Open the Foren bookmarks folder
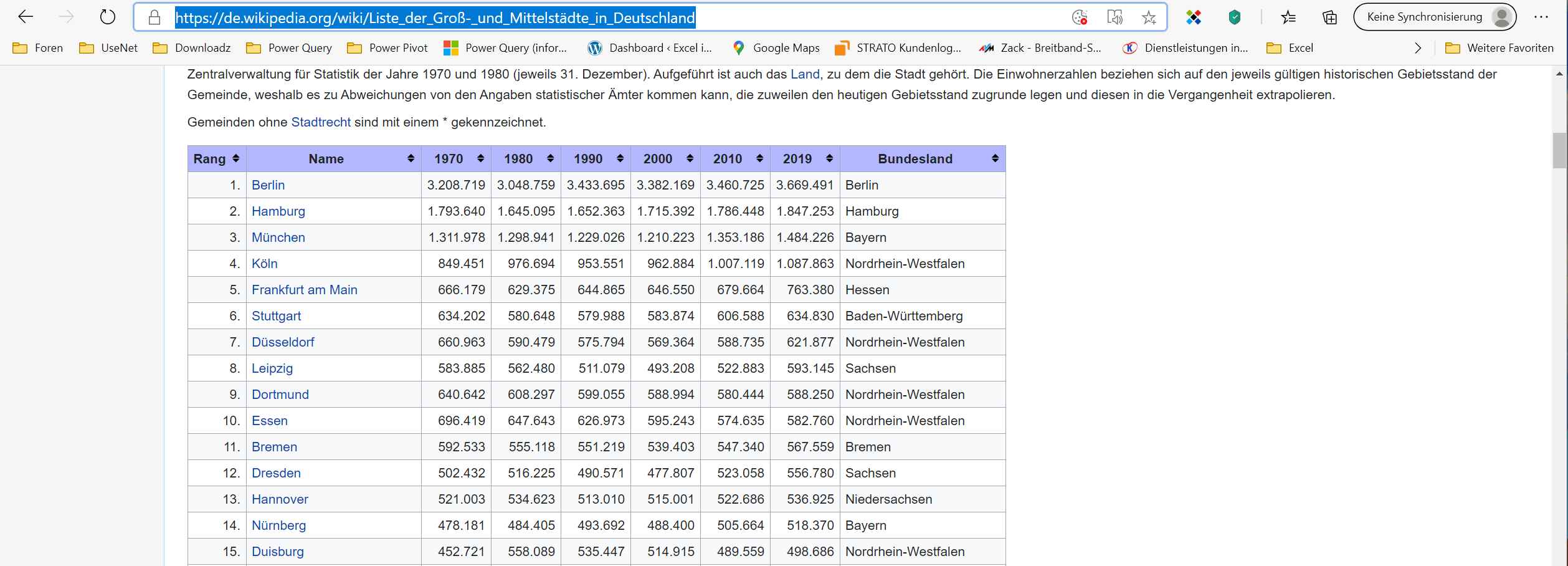This screenshot has width=1568, height=566. 38,48
